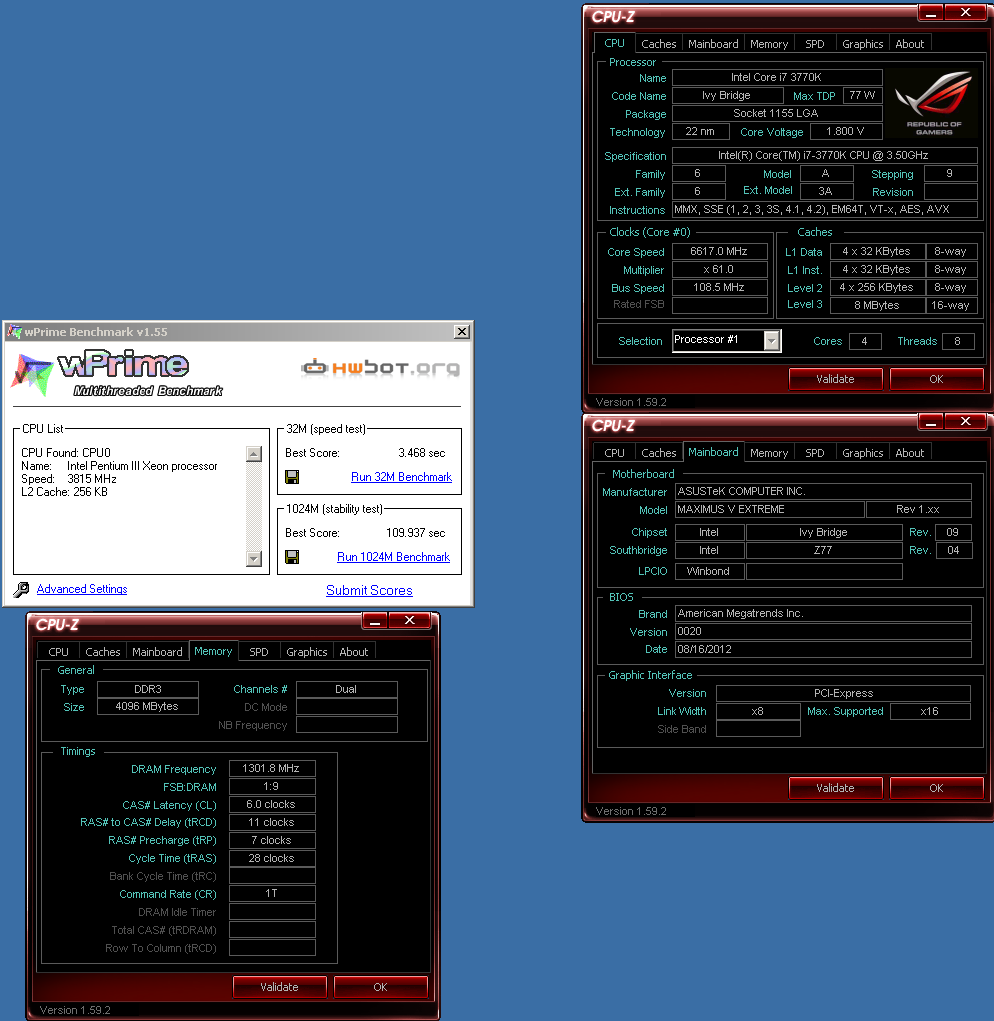Select About tab in bottom-left CPU-Z window
The height and width of the screenshot is (1021, 994).
[x=353, y=652]
